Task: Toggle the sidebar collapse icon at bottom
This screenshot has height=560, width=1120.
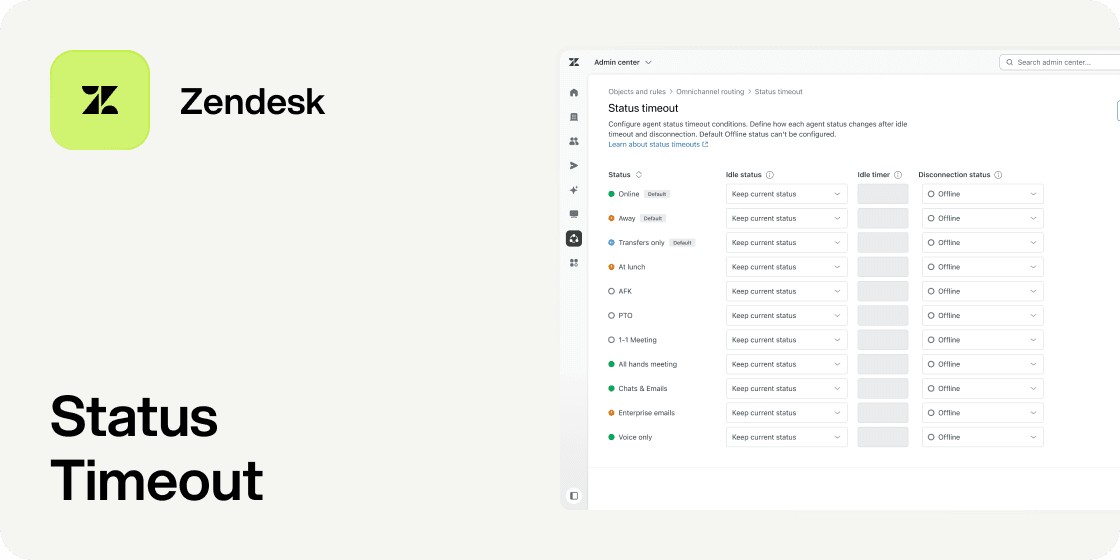Action: tap(574, 495)
